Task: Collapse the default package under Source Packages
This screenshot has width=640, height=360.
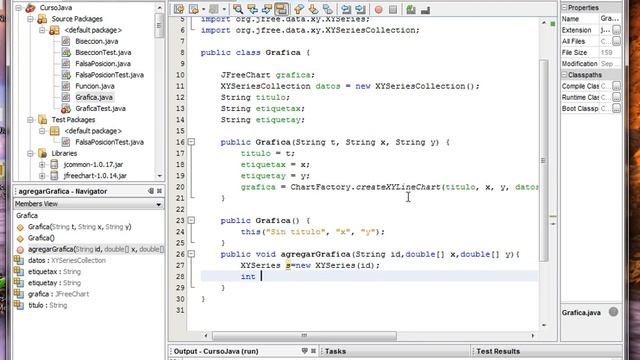Action: [42, 30]
